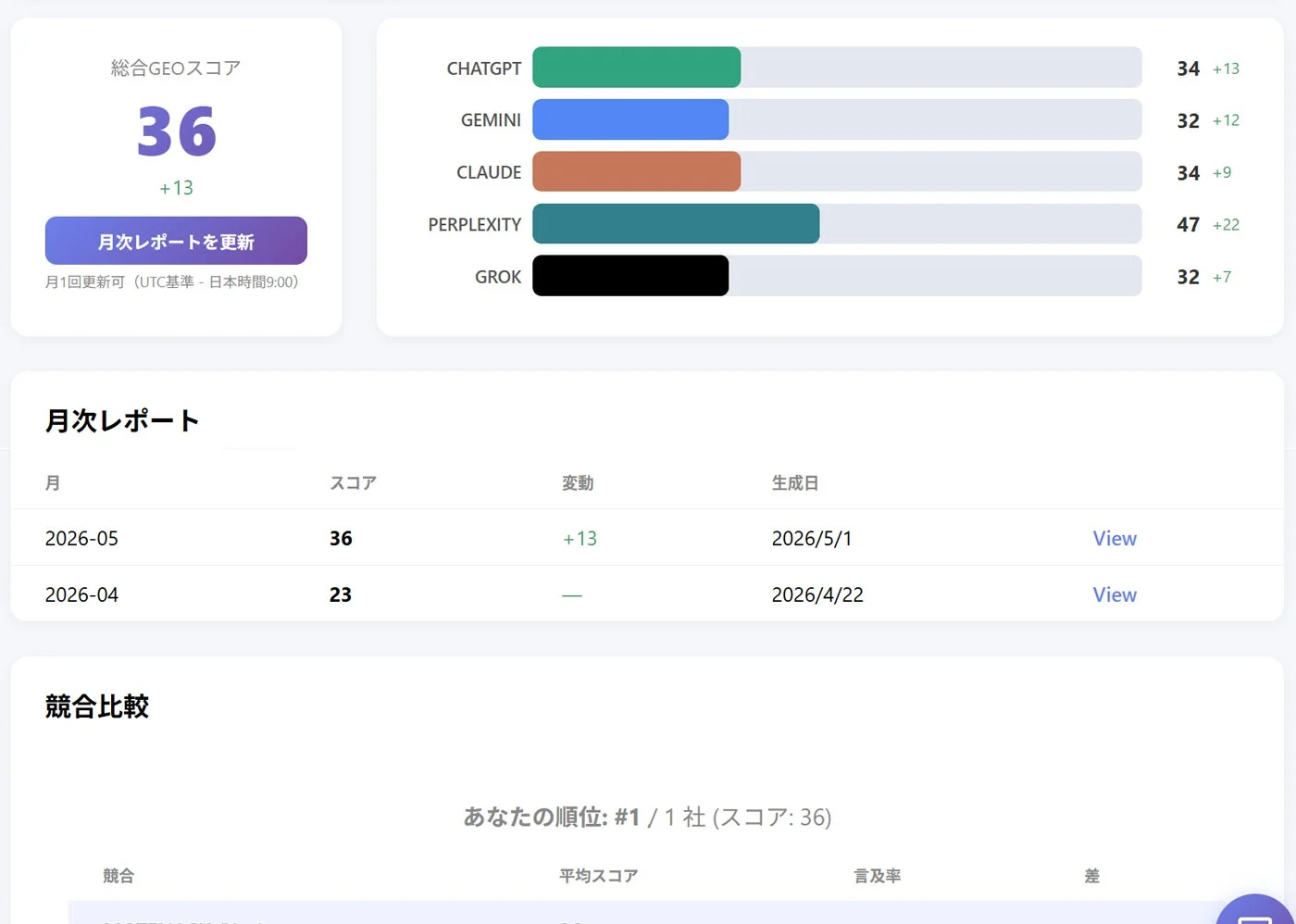This screenshot has height=924, width=1296.
Task: Select the 差 column header
Action: (1092, 875)
